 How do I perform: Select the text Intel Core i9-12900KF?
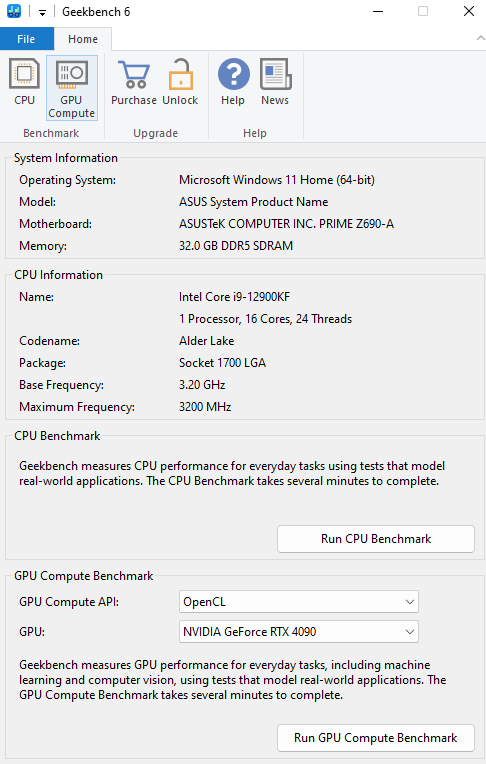point(234,297)
